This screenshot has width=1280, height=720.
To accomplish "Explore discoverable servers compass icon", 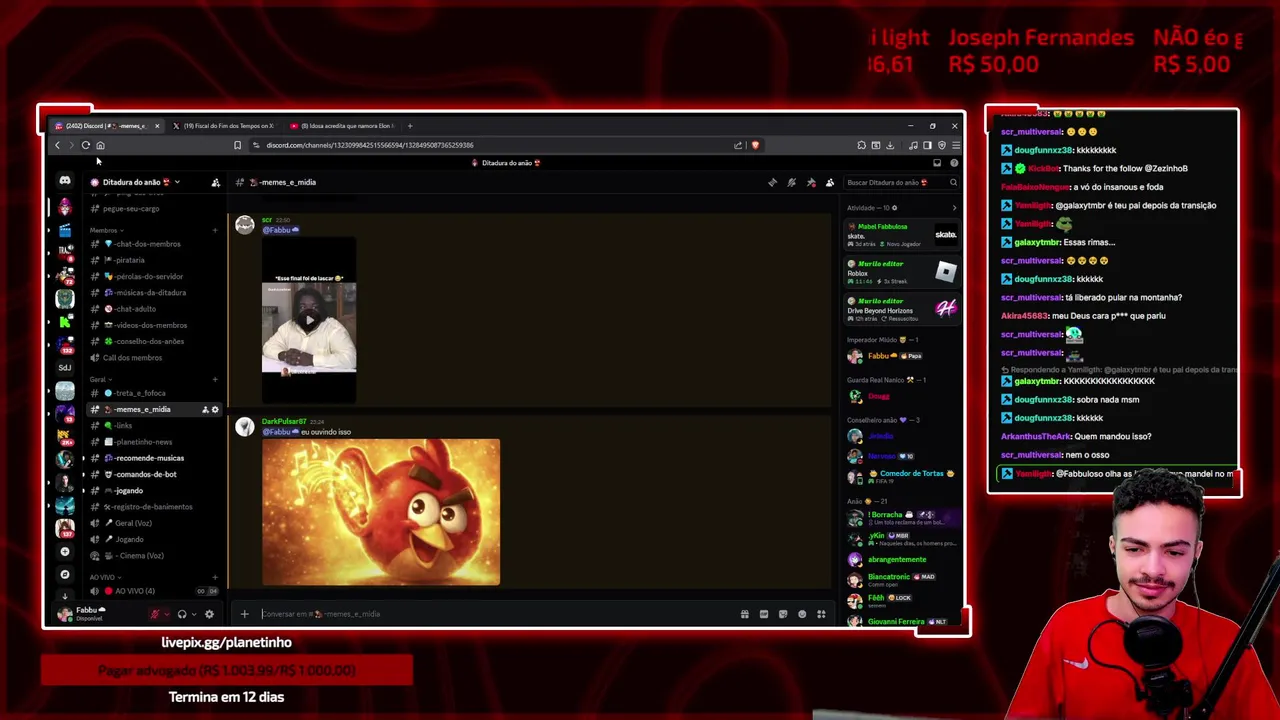I will click(x=65, y=574).
